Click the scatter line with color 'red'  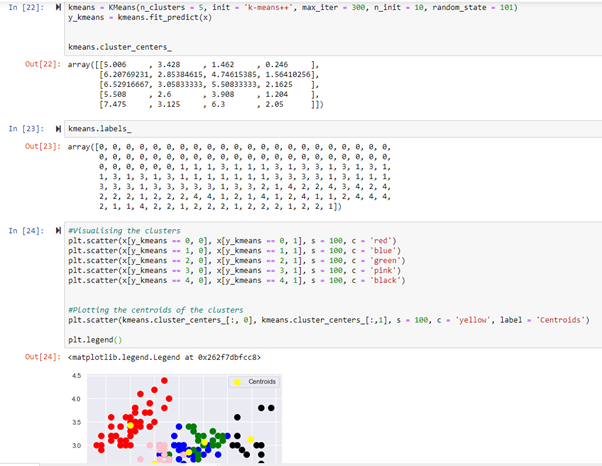(x=232, y=241)
